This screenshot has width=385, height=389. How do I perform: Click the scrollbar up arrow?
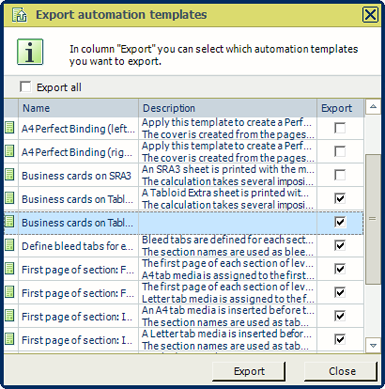tap(373, 107)
